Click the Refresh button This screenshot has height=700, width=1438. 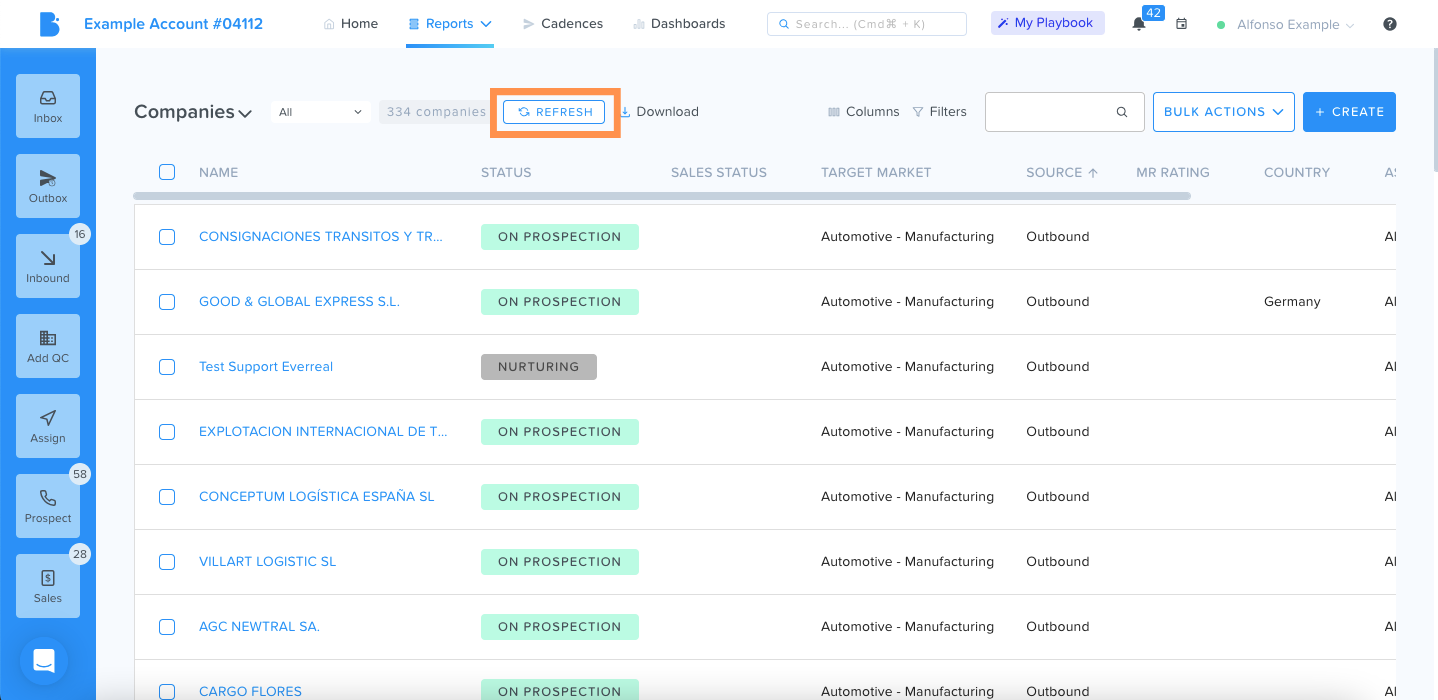554,112
